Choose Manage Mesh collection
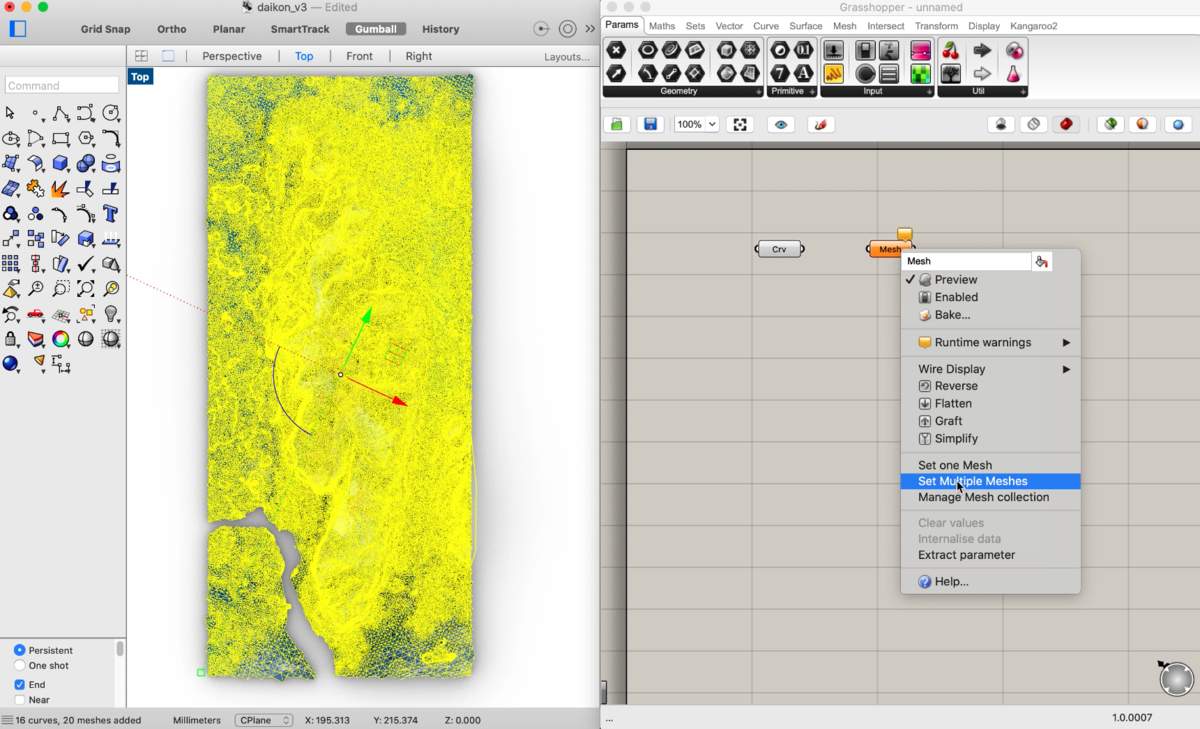1200x729 pixels. point(984,497)
